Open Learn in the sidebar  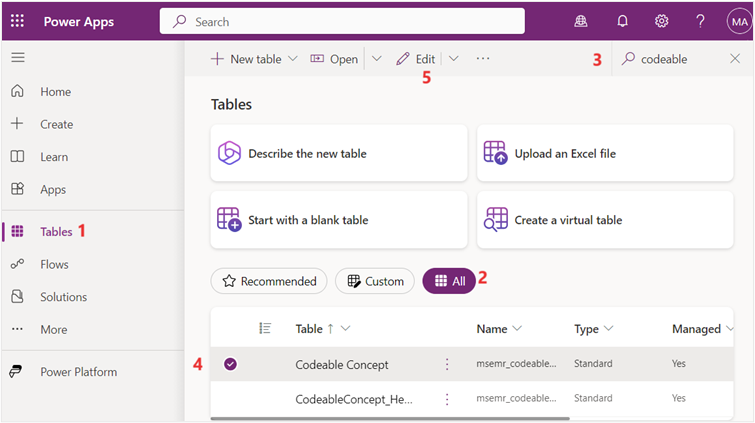(x=54, y=157)
